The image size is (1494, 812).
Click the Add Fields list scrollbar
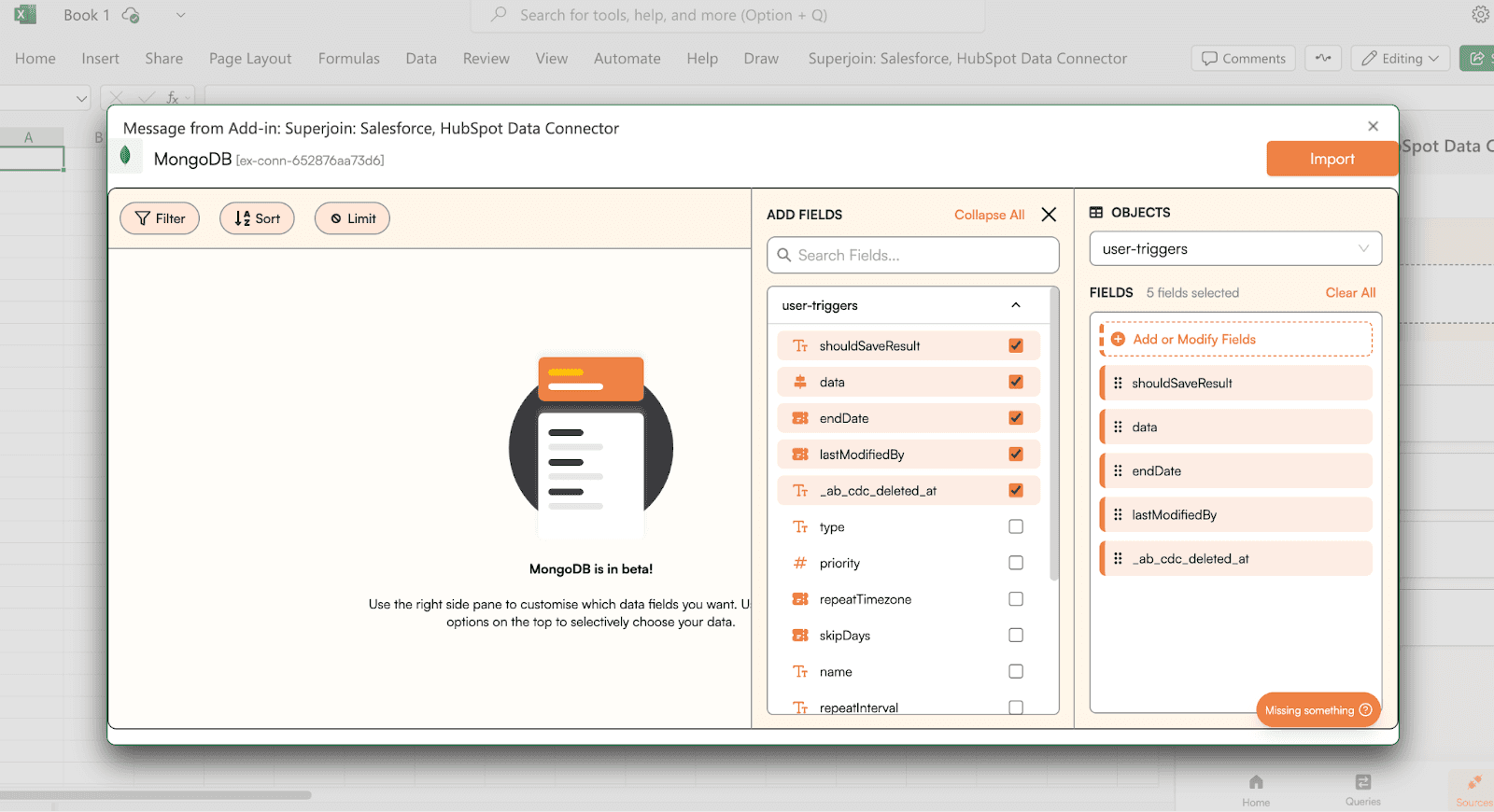1054,434
